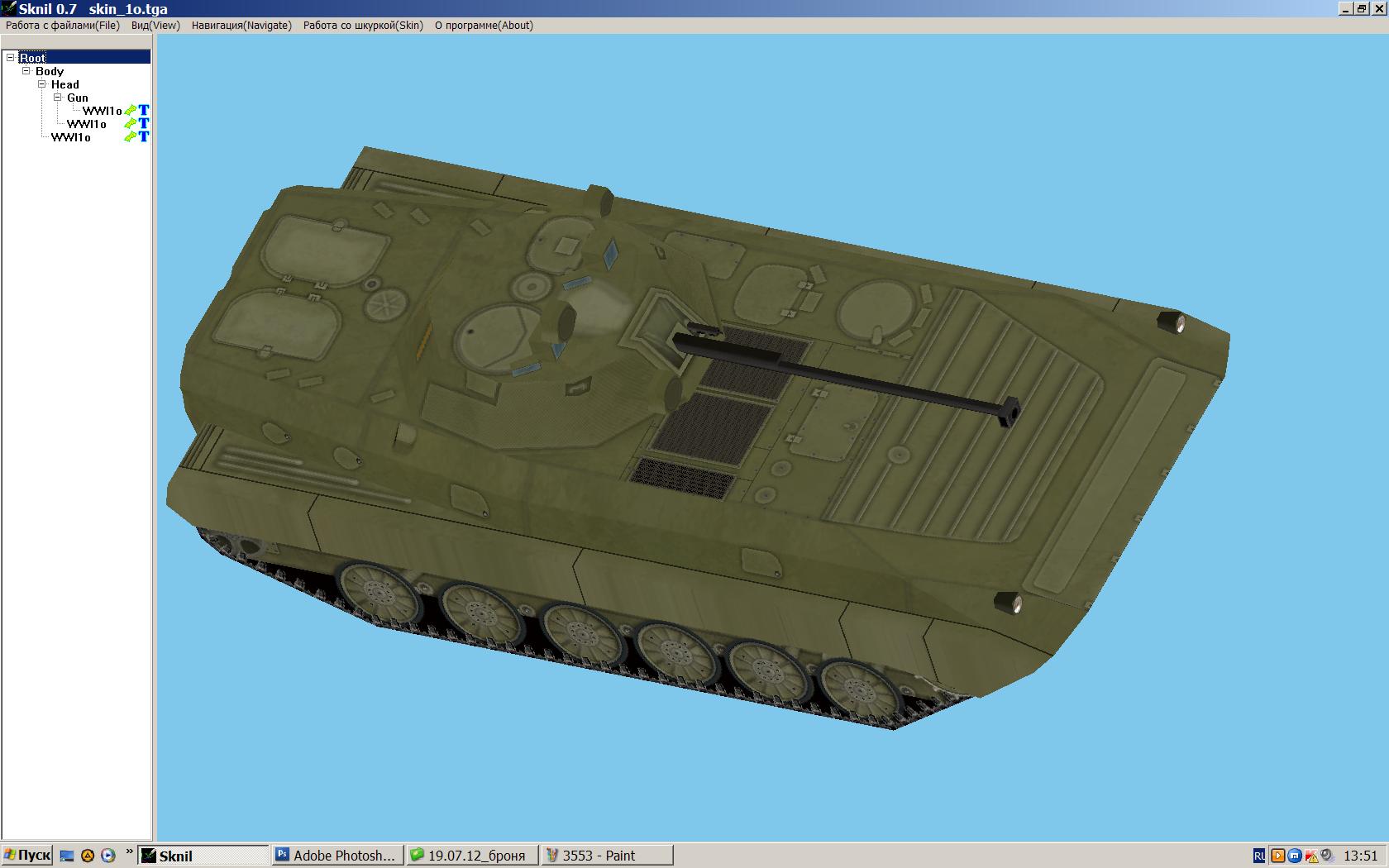Click the green arrow icon for Body's WWI1o
Viewport: 1389px width, 868px height.
tap(131, 137)
